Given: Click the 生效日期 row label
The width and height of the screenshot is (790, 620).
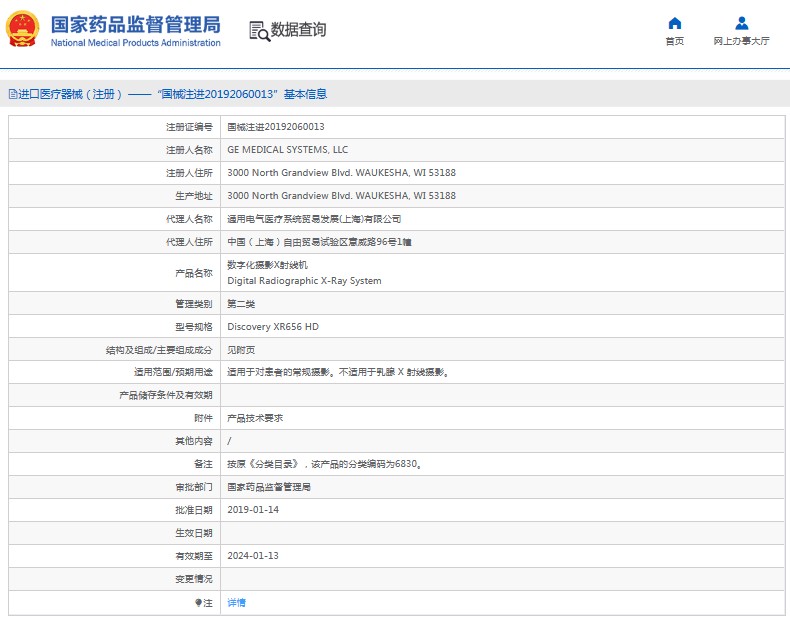Looking at the screenshot, I should (x=194, y=533).
